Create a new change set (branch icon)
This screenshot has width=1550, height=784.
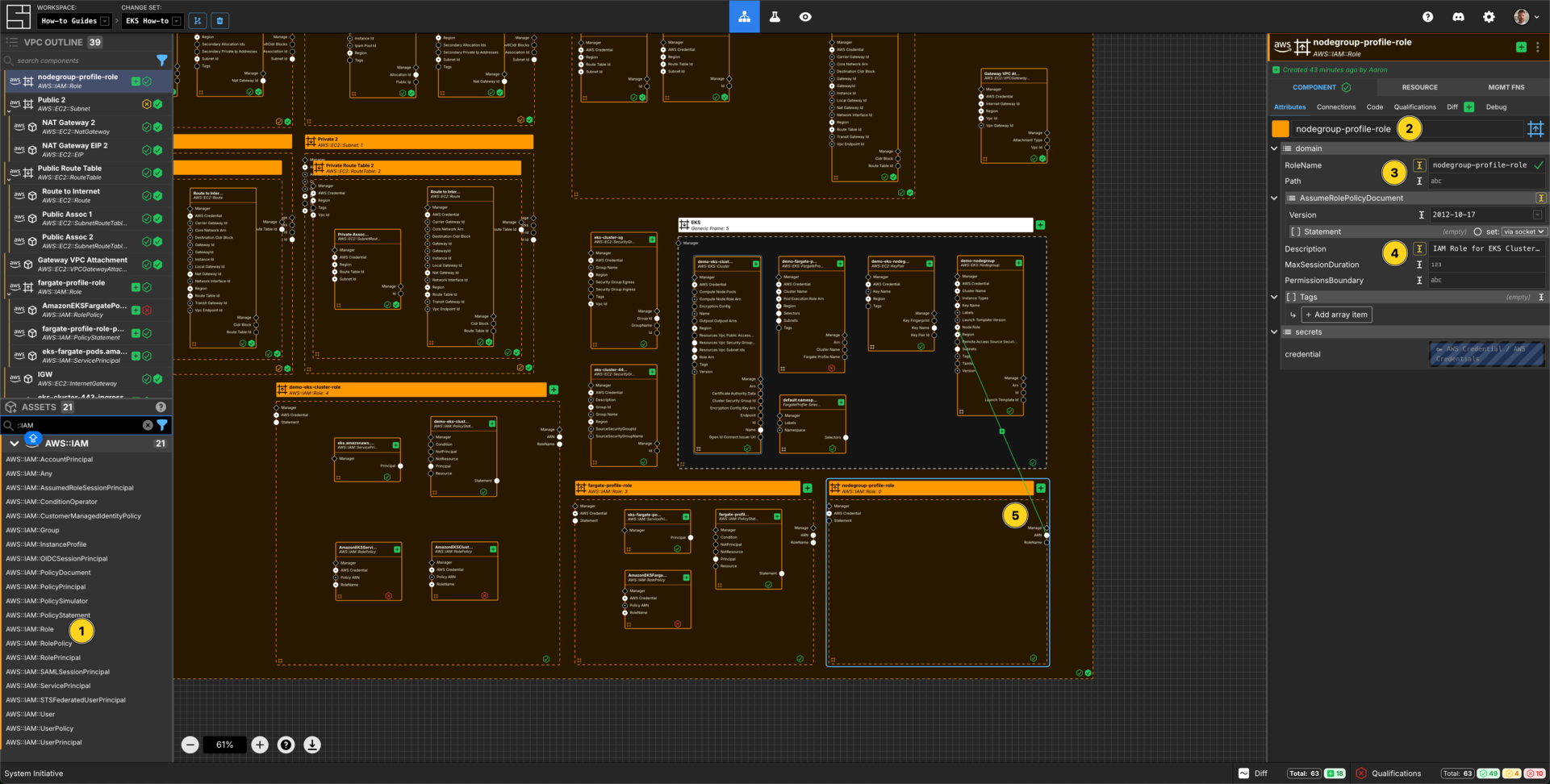(198, 20)
